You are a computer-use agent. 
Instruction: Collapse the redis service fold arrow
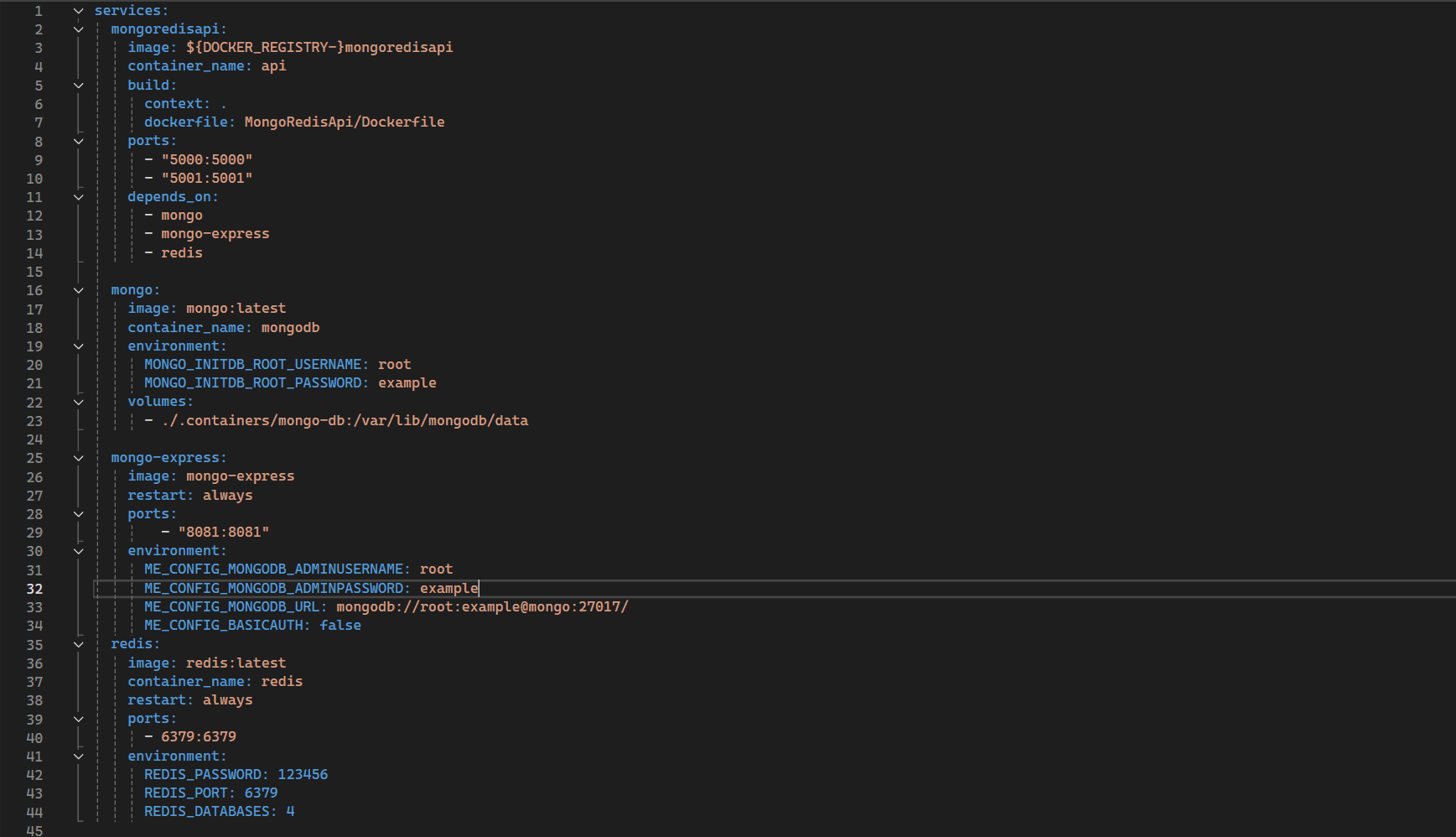point(78,644)
